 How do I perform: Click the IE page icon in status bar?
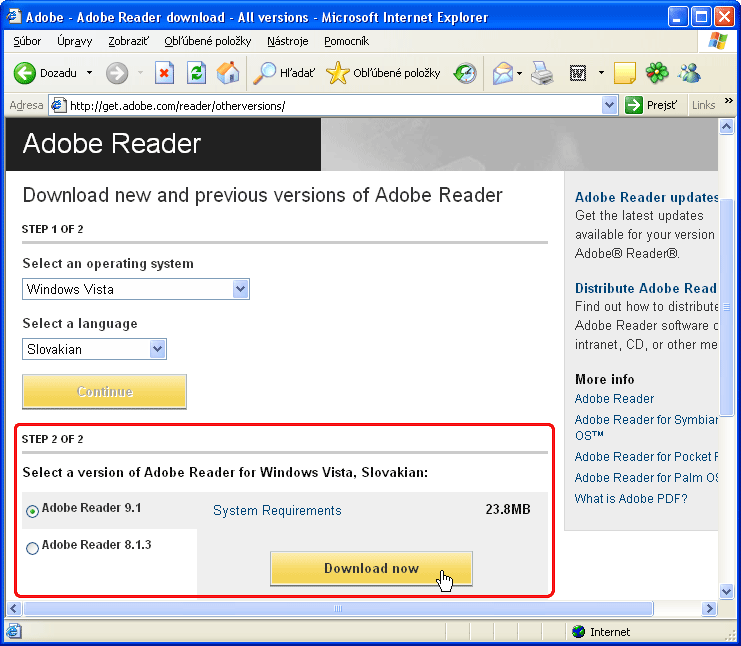[14, 631]
